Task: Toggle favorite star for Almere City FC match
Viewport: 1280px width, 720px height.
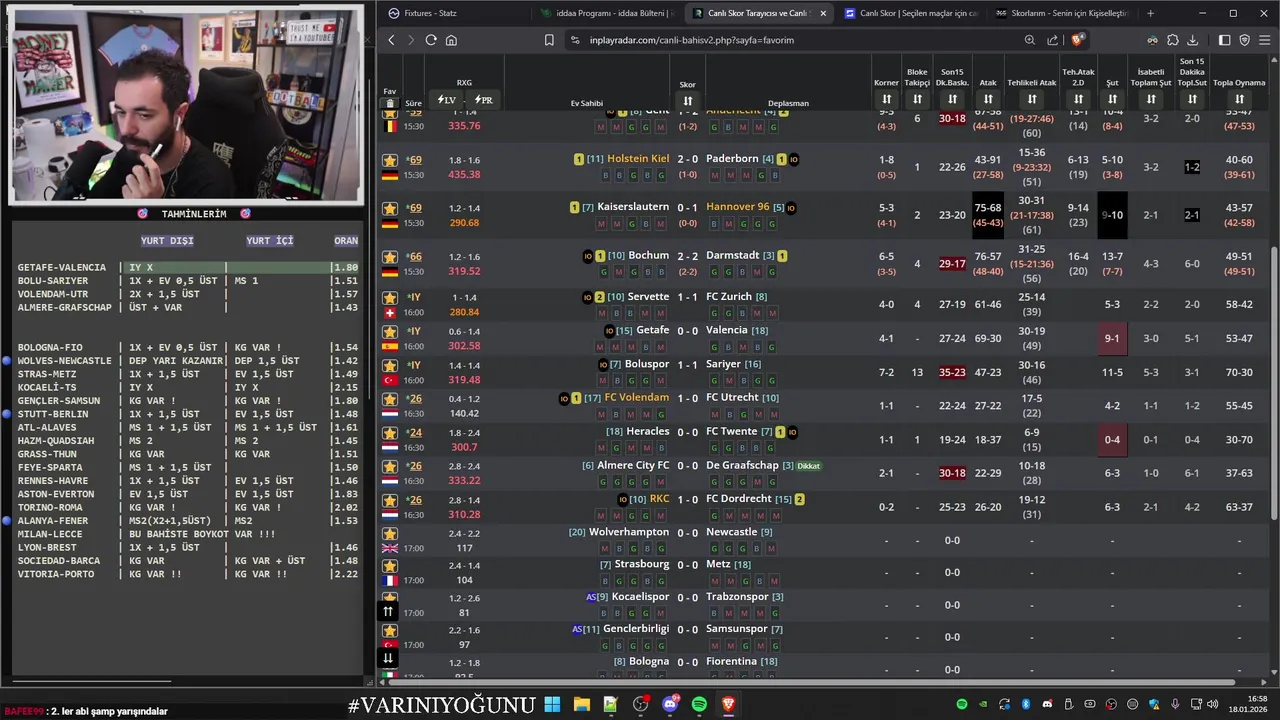Action: click(x=390, y=466)
